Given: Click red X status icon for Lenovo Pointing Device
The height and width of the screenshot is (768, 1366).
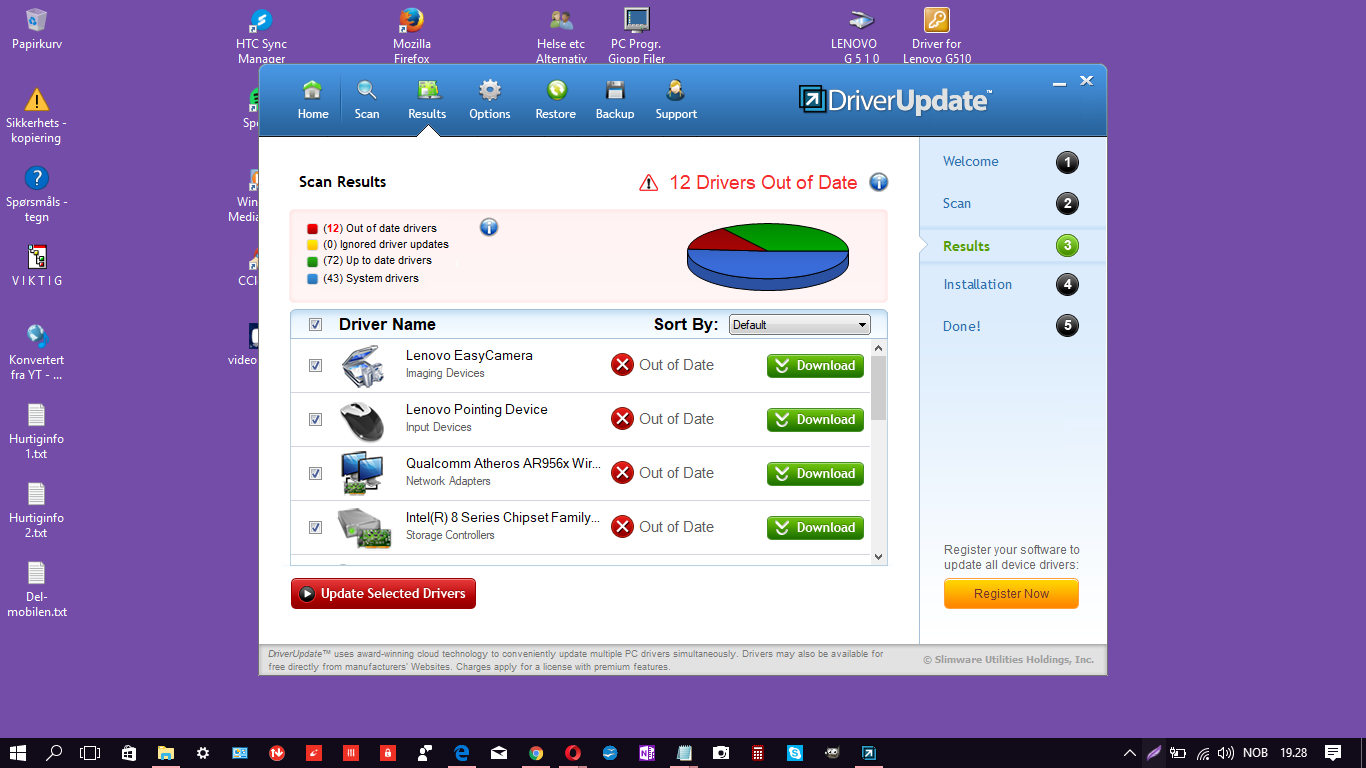Looking at the screenshot, I should 622,419.
